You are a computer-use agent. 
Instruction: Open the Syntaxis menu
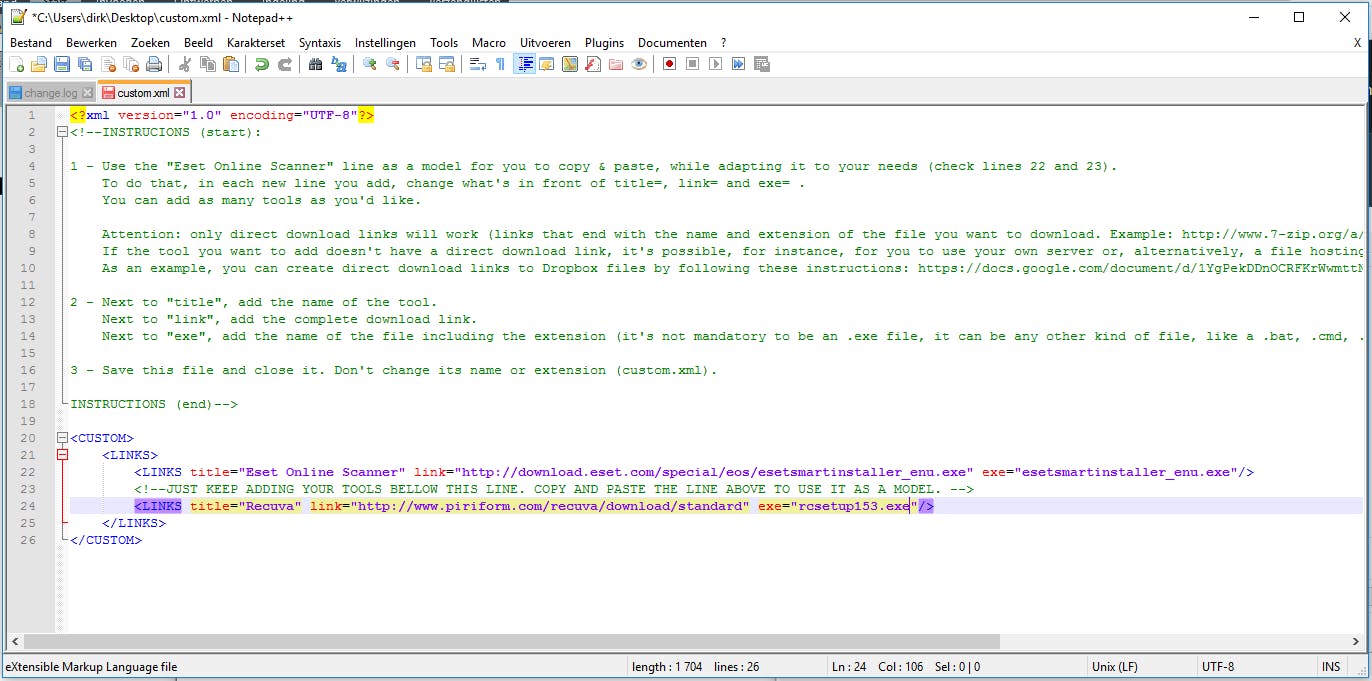[x=320, y=43]
